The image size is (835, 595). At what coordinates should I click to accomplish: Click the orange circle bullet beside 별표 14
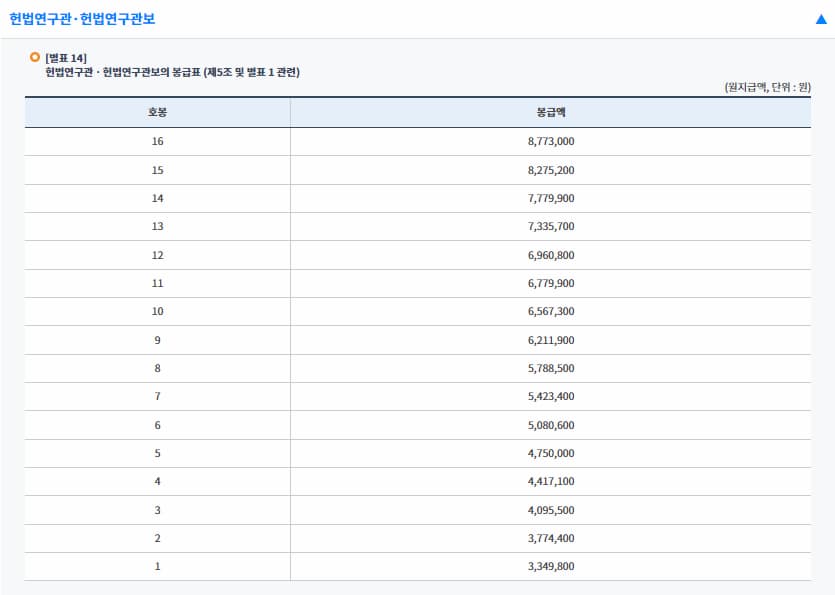click(x=35, y=57)
